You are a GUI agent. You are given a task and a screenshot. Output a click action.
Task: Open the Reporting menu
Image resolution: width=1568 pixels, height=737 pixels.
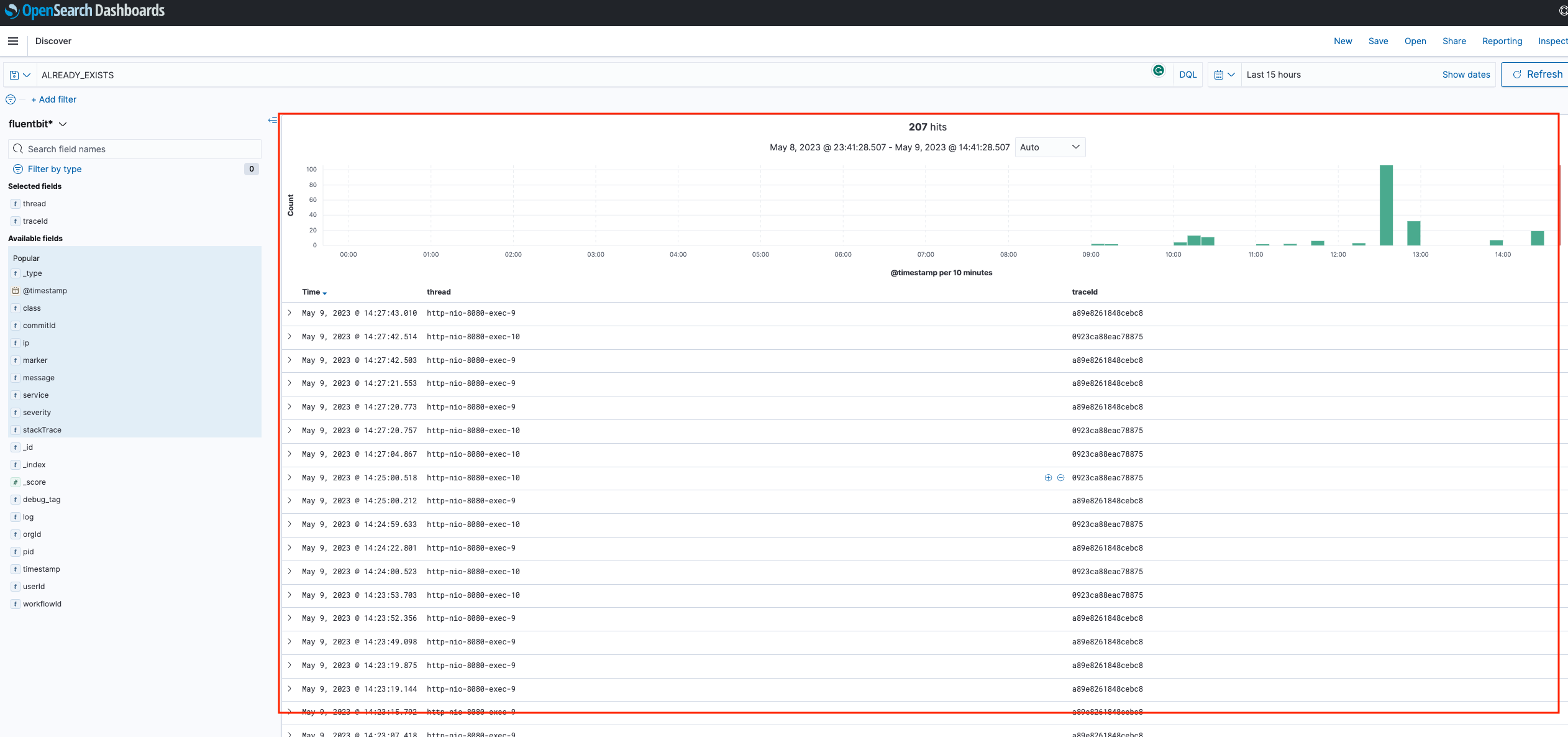(x=1502, y=41)
